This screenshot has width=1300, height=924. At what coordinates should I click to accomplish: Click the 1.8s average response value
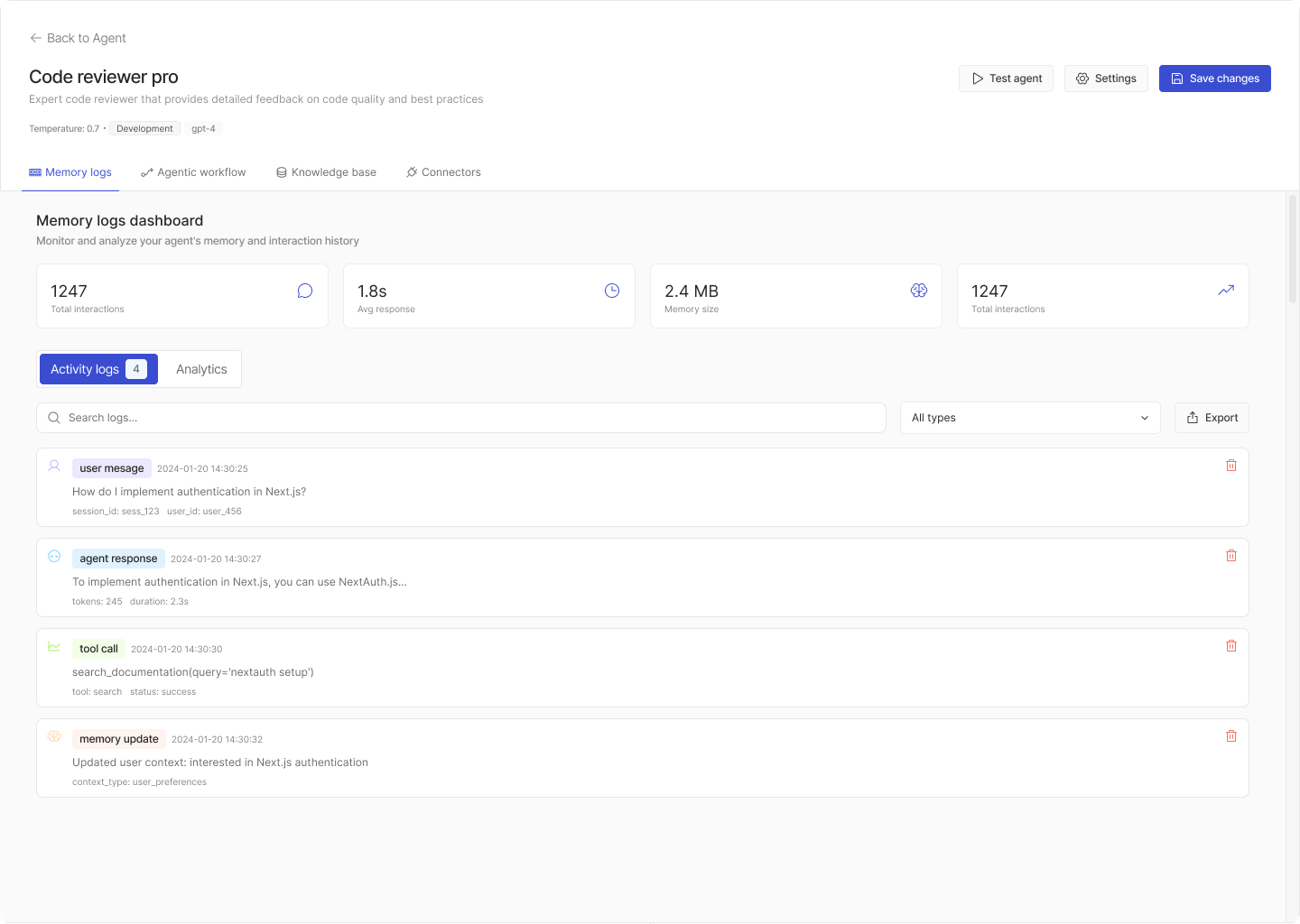click(x=372, y=291)
